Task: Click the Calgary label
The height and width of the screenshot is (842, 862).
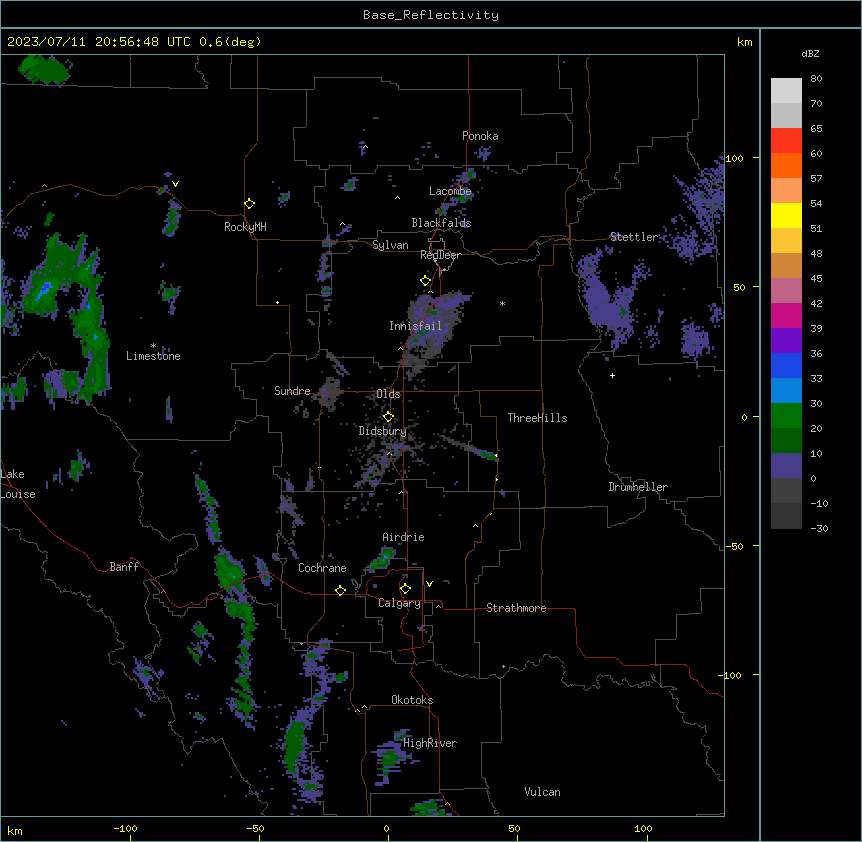Action: point(399,603)
